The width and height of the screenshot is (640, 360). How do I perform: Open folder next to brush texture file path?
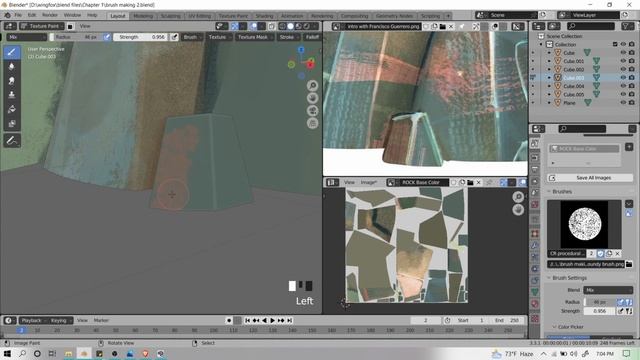(x=629, y=264)
